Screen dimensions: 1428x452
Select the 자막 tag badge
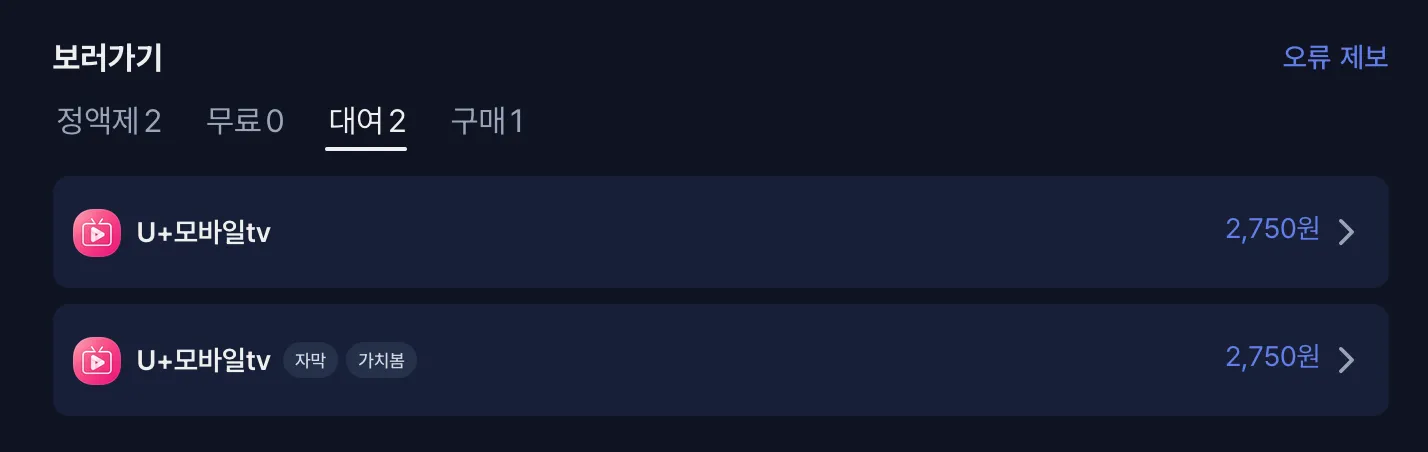pyautogui.click(x=310, y=360)
